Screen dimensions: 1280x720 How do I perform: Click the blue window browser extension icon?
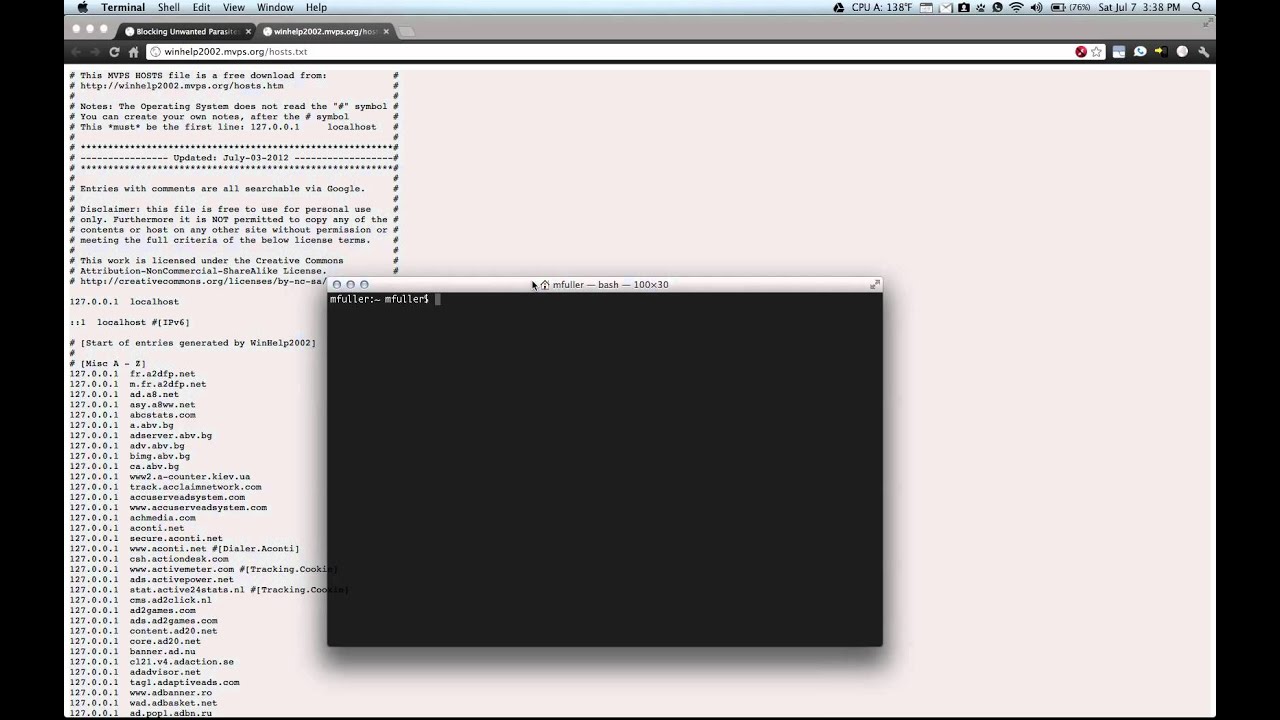[x=1119, y=51]
